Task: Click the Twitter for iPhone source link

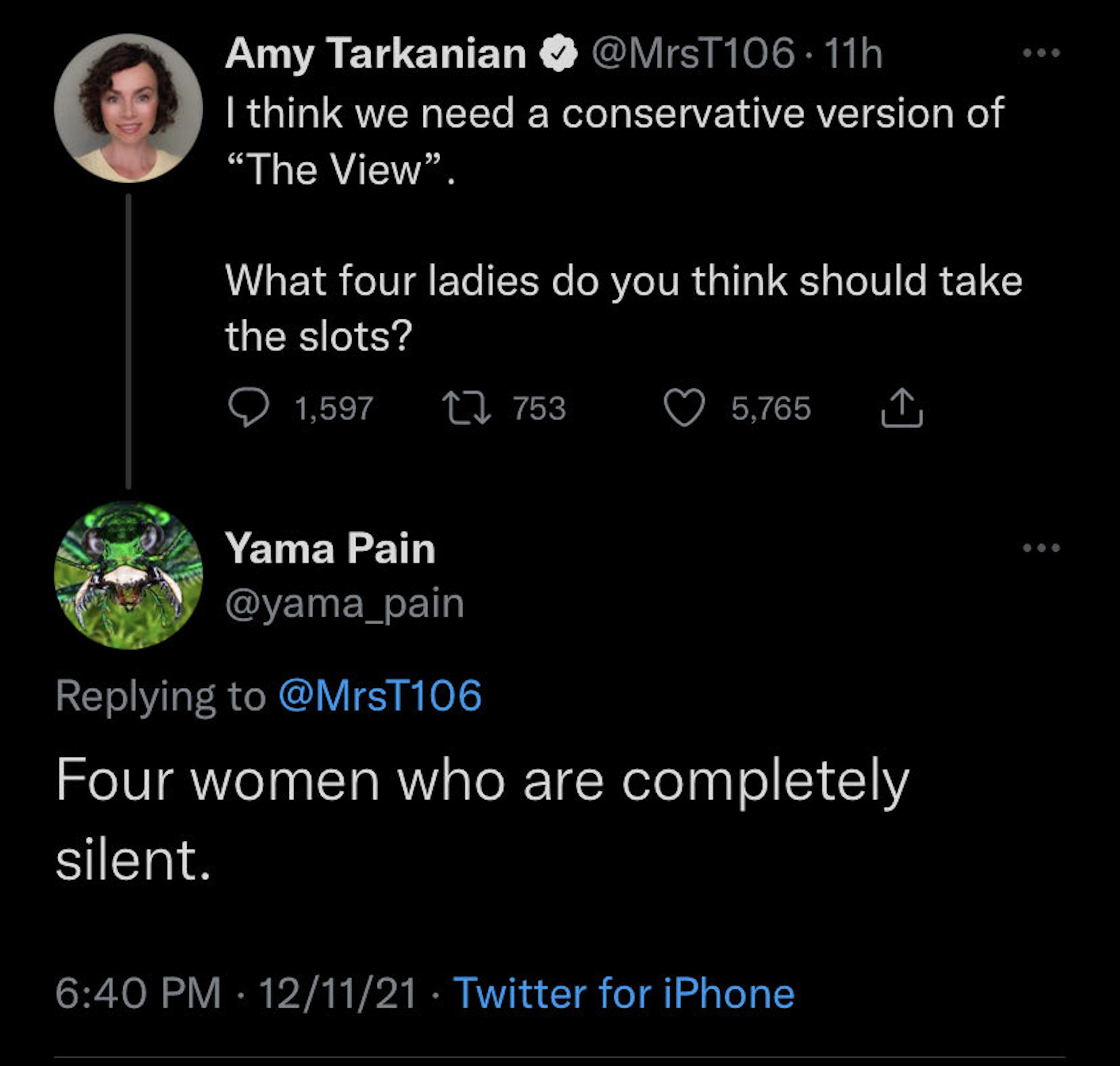Action: pyautogui.click(x=623, y=993)
